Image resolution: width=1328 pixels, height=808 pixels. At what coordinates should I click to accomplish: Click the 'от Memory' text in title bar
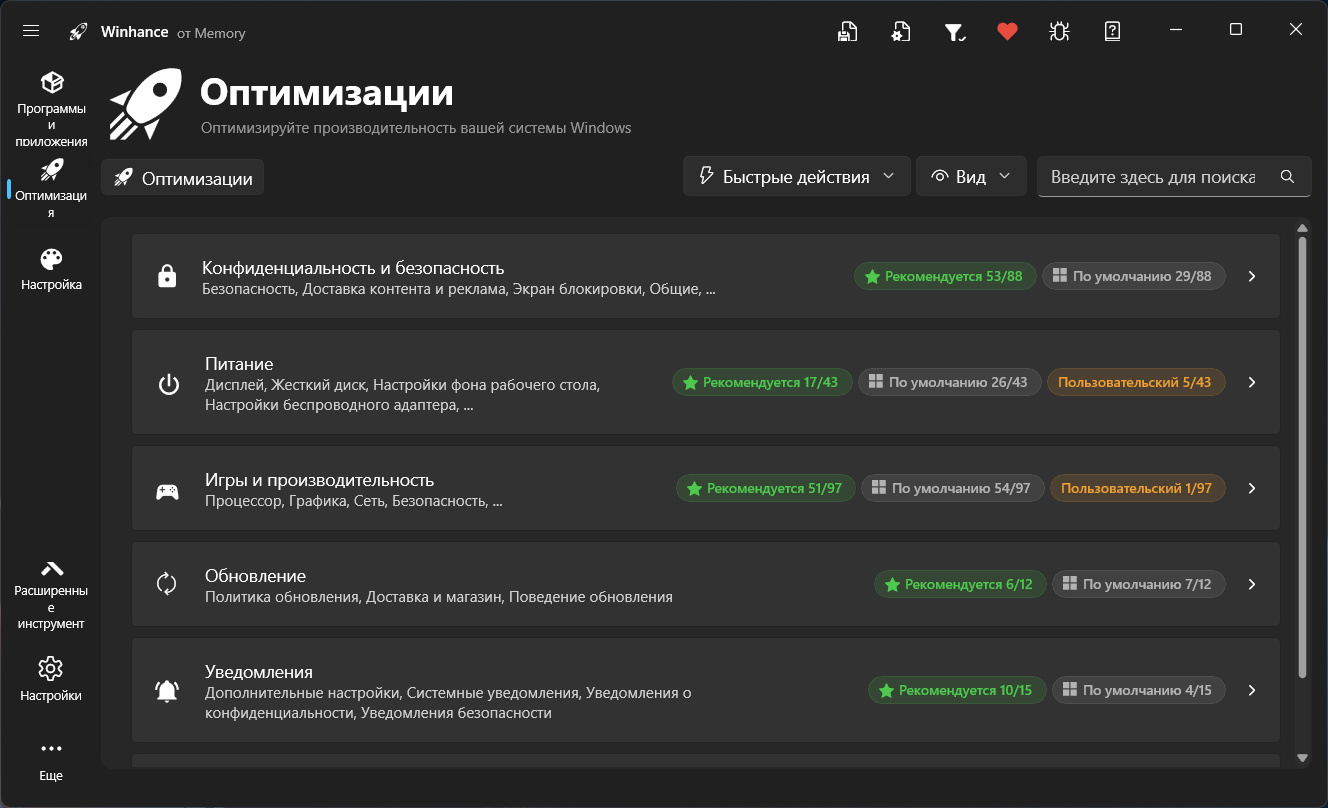(211, 33)
